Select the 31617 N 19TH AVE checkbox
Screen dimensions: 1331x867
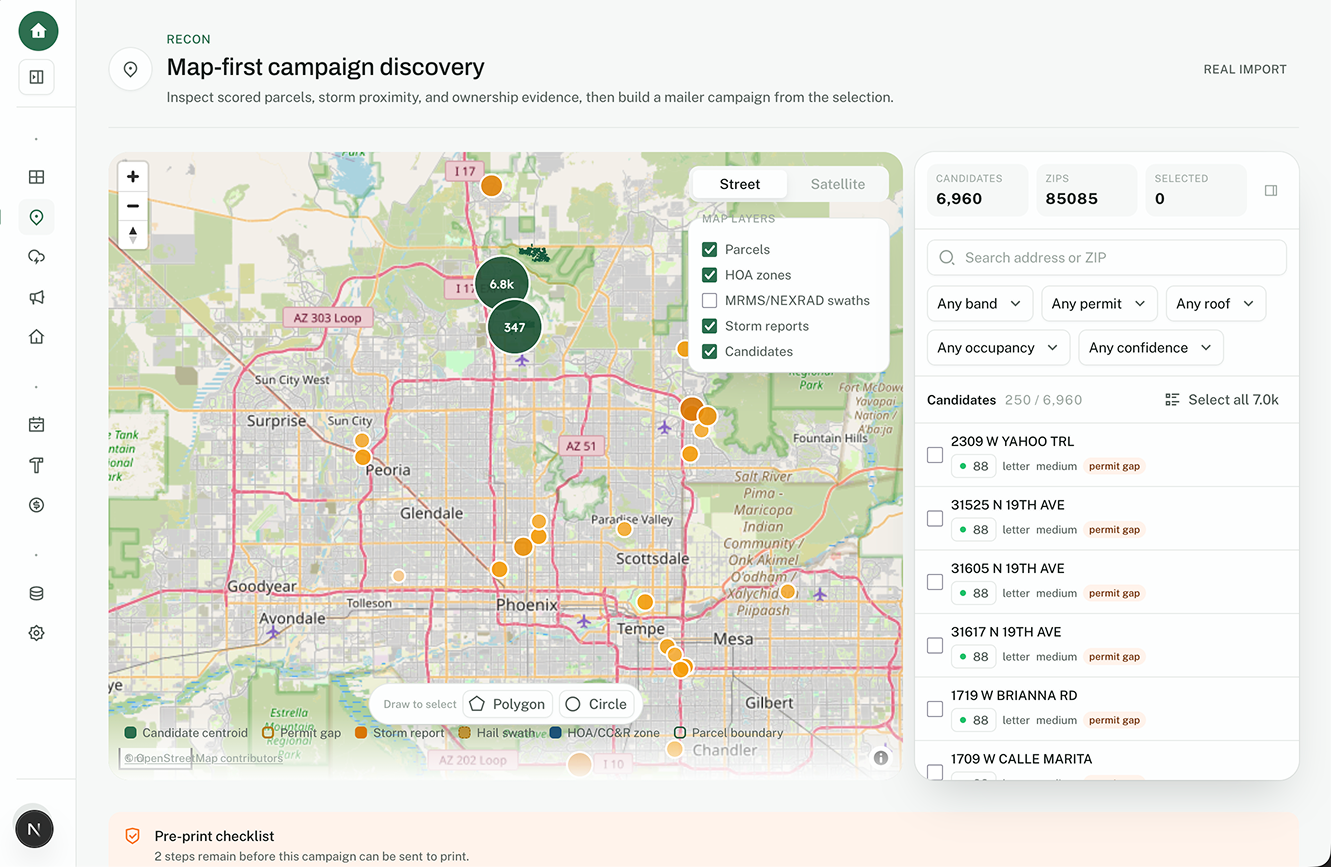coord(935,645)
